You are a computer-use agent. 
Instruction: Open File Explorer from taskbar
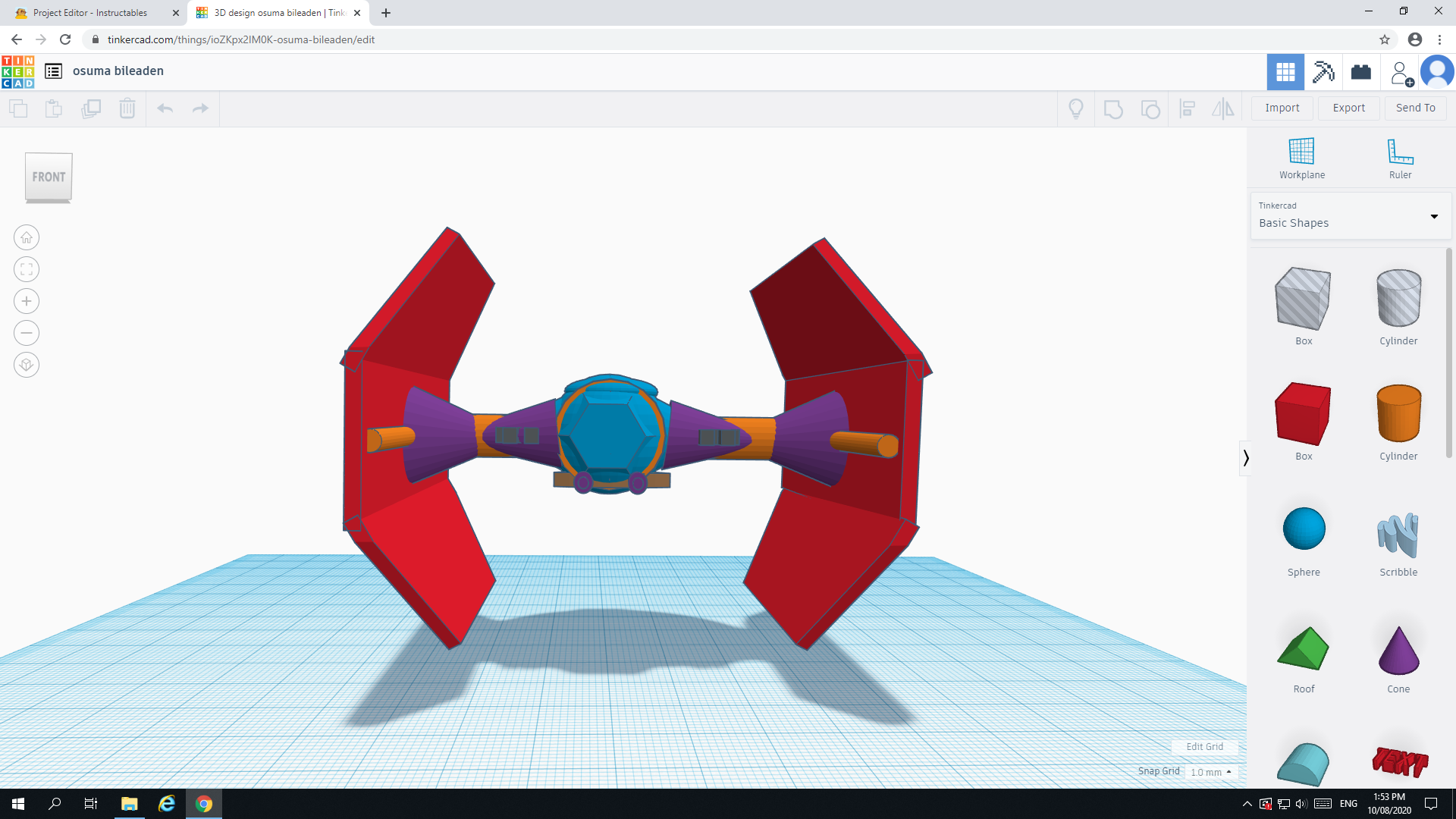[129, 804]
